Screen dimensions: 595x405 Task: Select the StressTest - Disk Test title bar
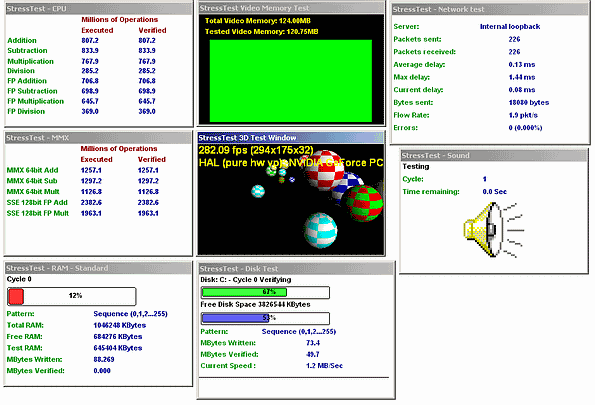tap(296, 269)
